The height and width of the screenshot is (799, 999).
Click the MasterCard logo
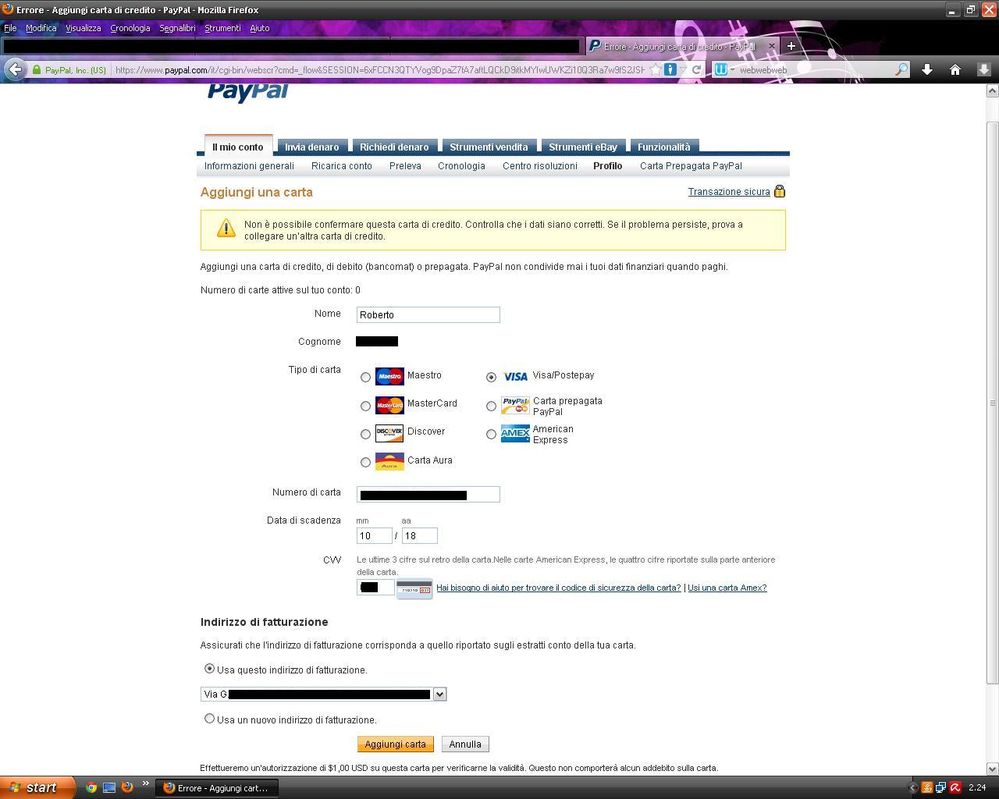[x=389, y=405]
